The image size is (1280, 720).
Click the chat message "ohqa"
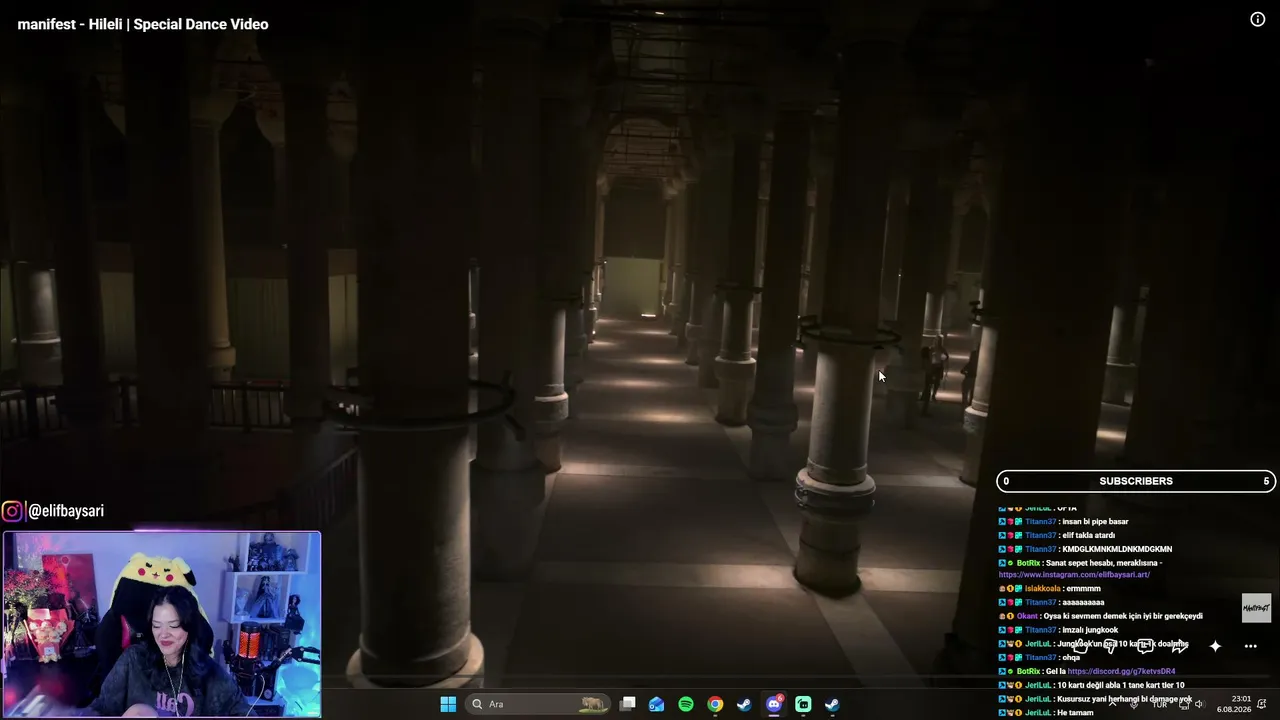(x=1071, y=657)
